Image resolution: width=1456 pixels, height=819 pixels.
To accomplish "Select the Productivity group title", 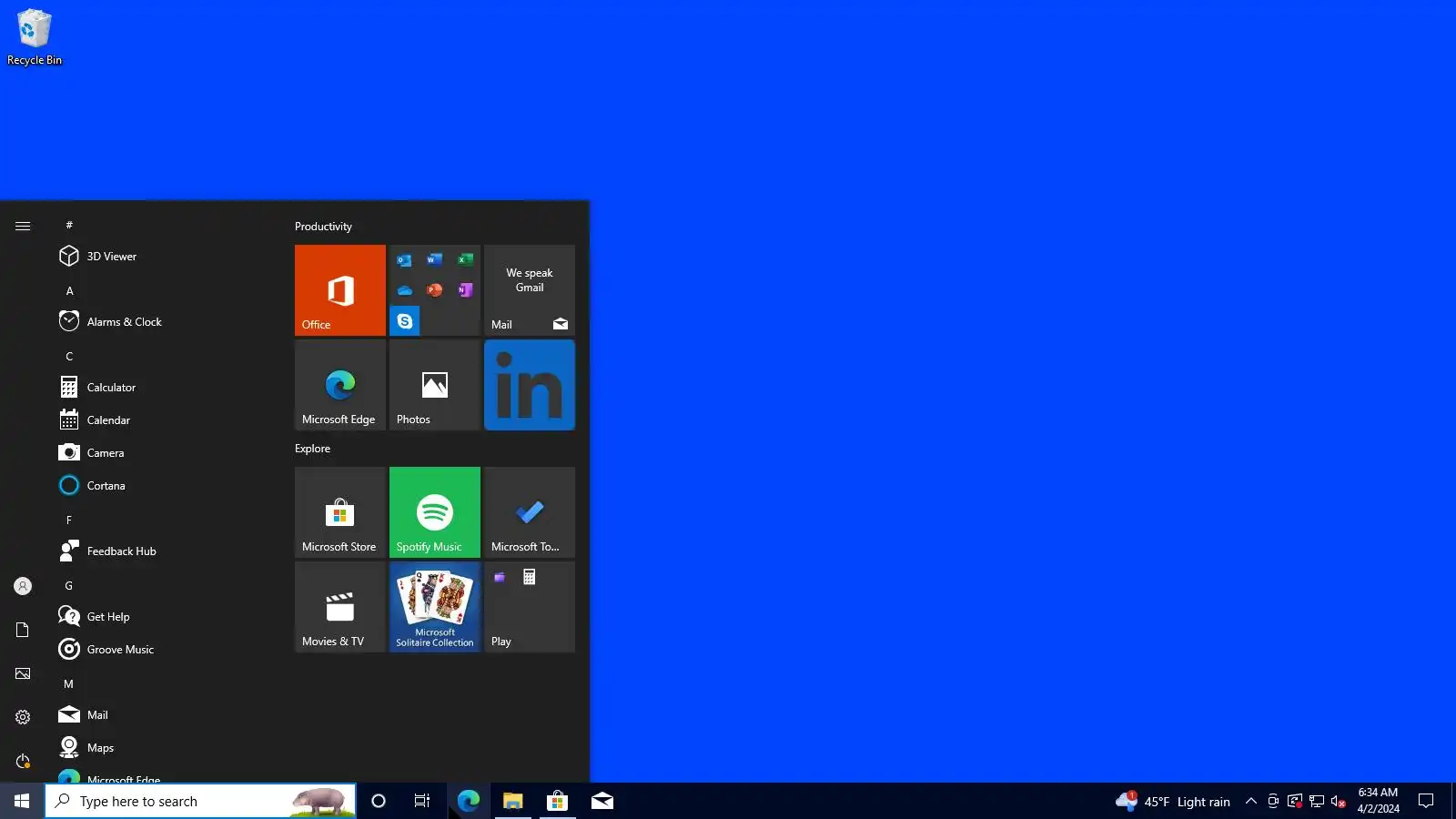I will [323, 227].
